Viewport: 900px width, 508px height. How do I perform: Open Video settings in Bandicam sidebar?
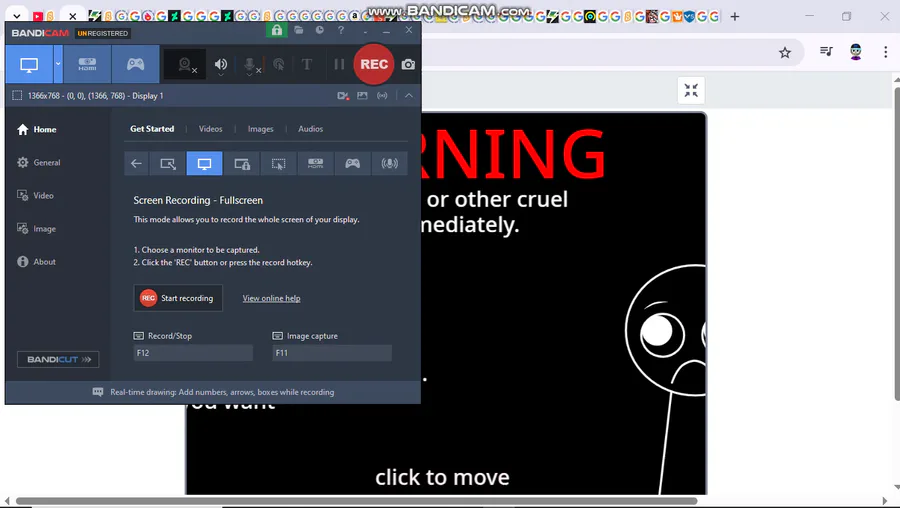tap(35, 196)
